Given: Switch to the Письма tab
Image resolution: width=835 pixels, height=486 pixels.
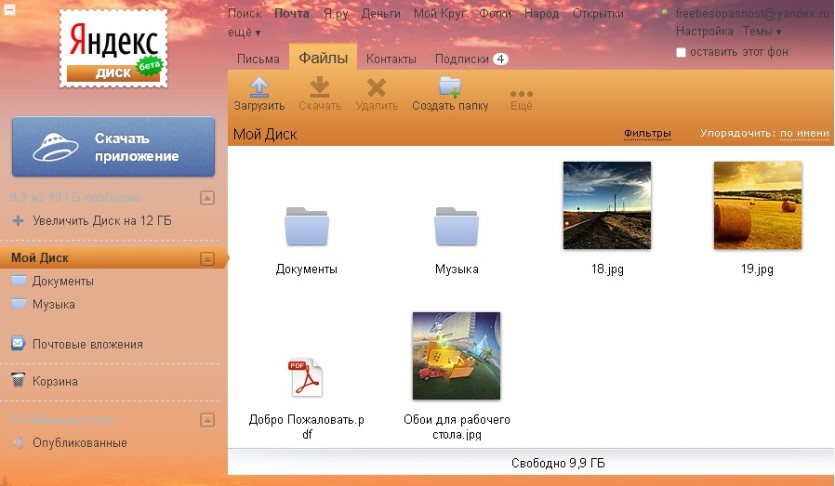Looking at the screenshot, I should pos(258,59).
